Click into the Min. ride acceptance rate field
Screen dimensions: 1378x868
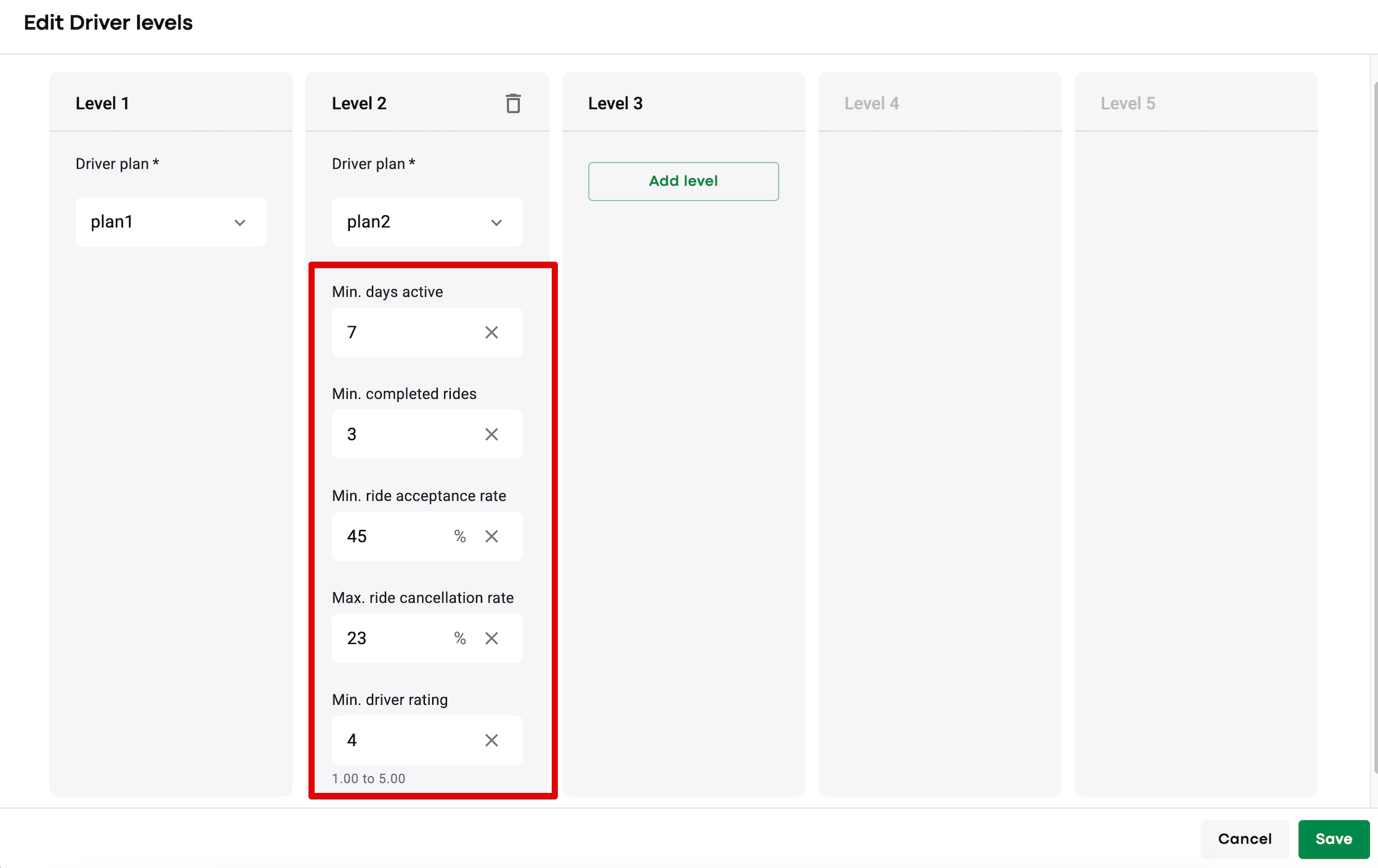pos(394,536)
